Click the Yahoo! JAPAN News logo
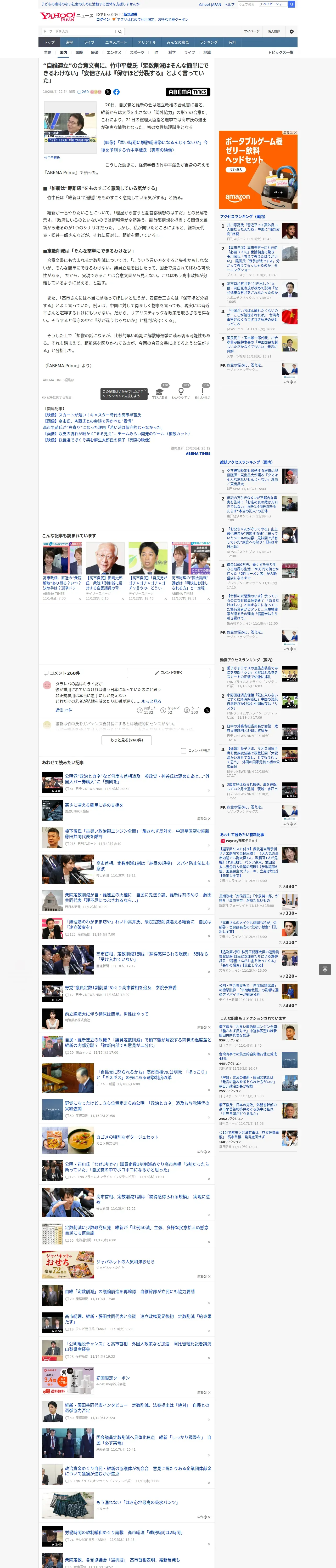 (x=66, y=16)
